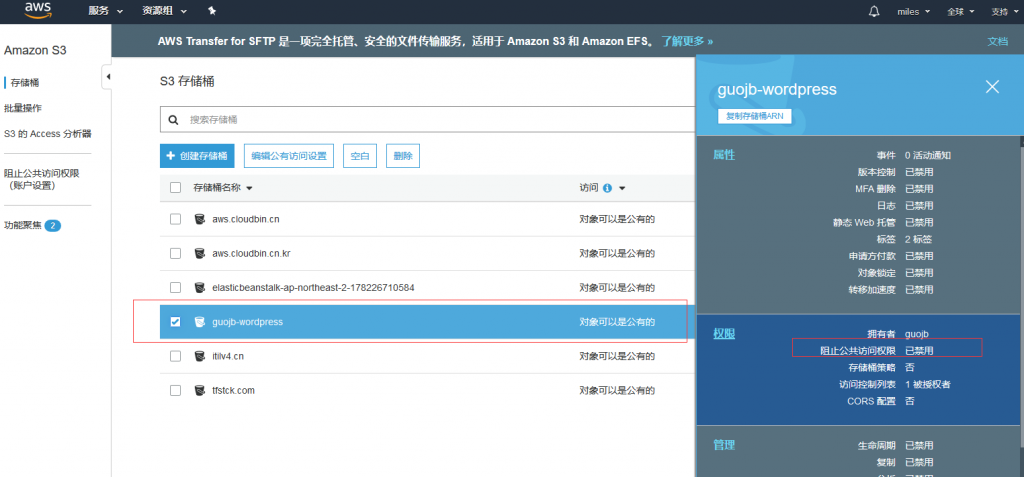Click 访问控制列表 1 被授权者 row
Viewport: 1024px width, 477px height.
pyautogui.click(x=895, y=384)
